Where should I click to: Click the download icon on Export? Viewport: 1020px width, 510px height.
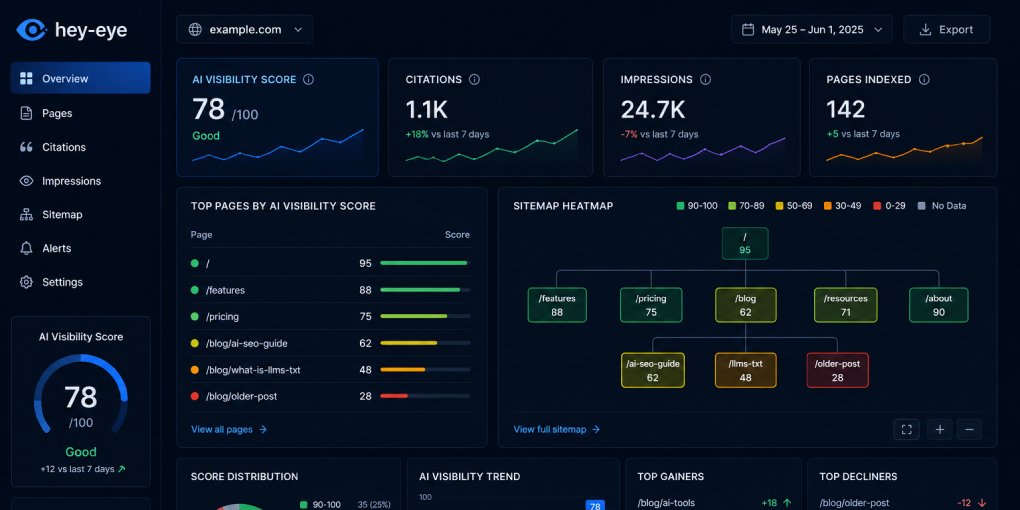(925, 29)
